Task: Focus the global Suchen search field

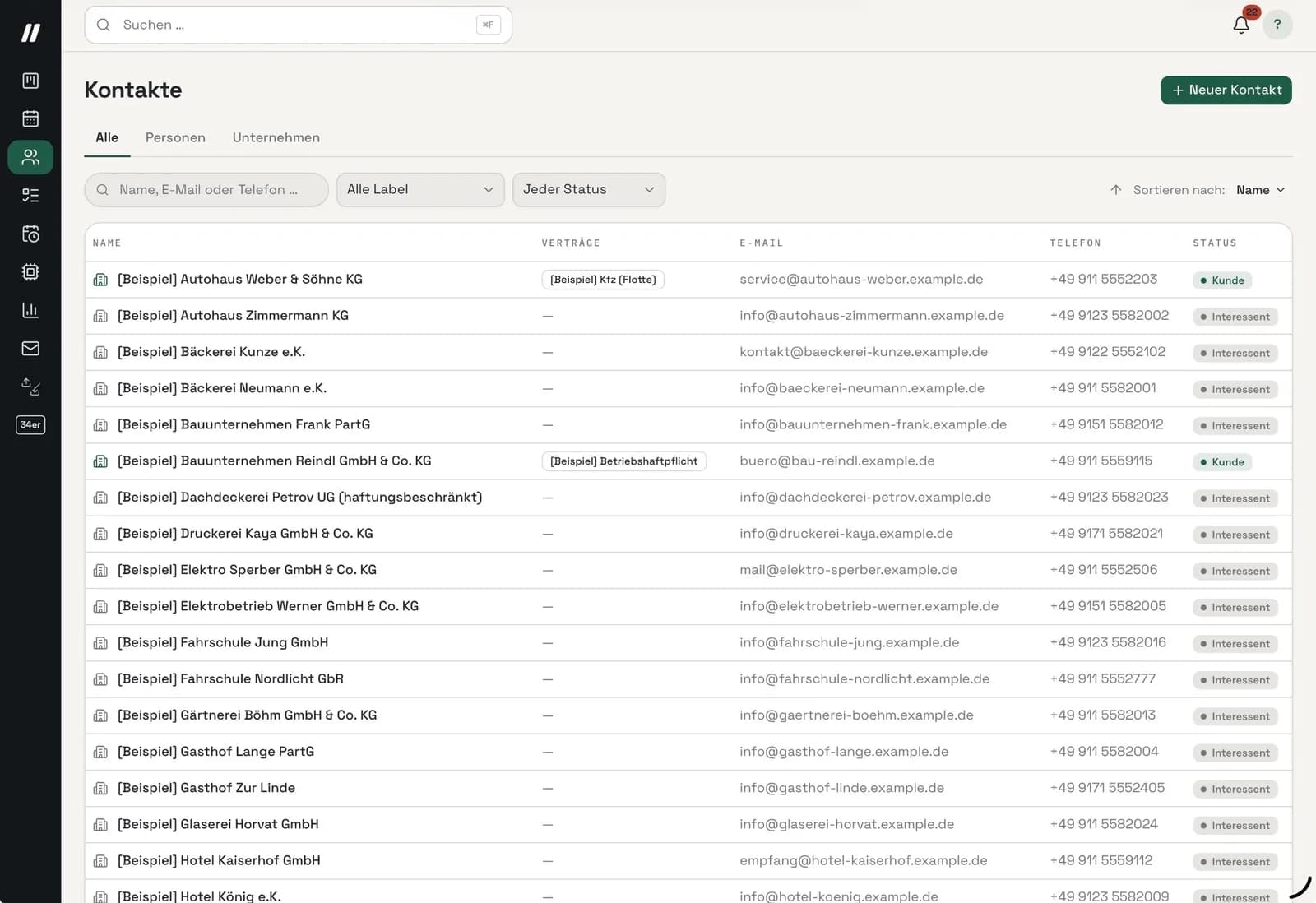Action: point(298,25)
